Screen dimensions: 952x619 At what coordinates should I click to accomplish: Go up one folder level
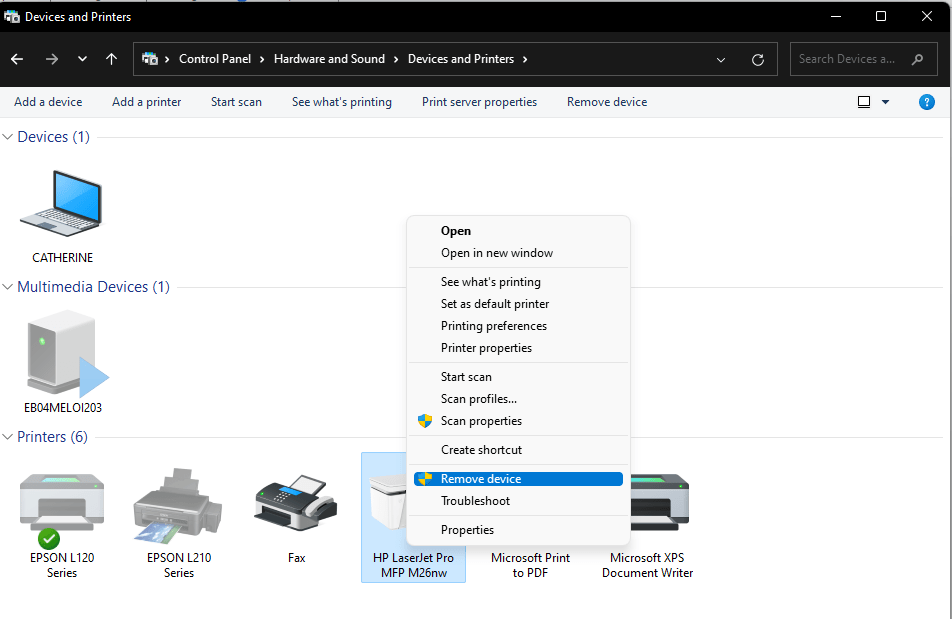(x=111, y=59)
